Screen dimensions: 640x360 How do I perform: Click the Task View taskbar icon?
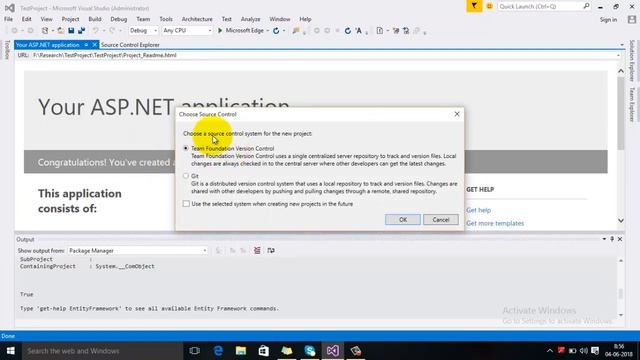(x=195, y=351)
